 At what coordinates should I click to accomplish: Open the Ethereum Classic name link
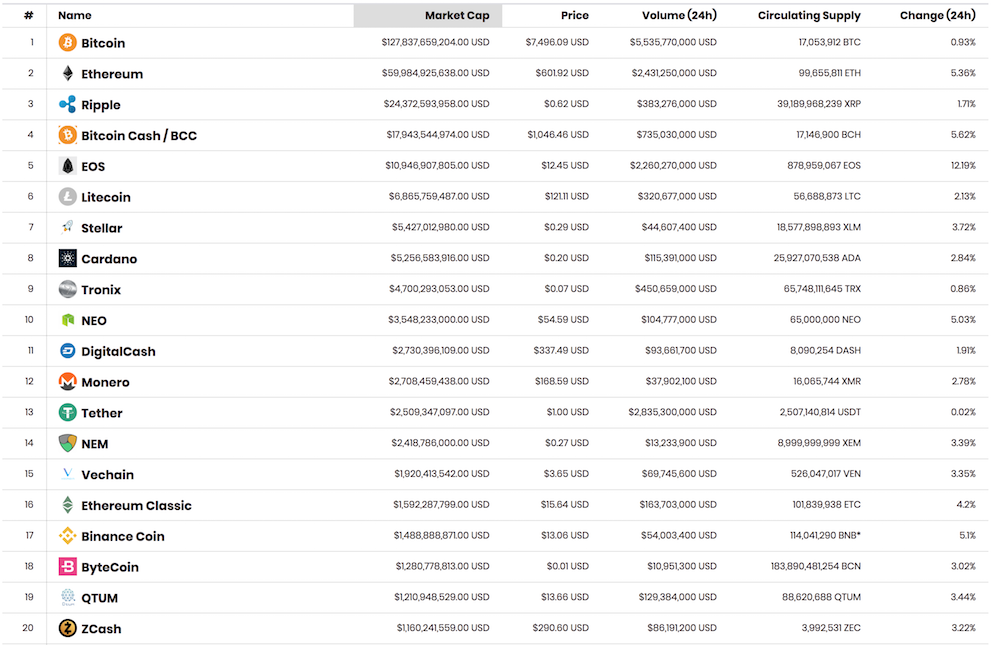point(136,505)
